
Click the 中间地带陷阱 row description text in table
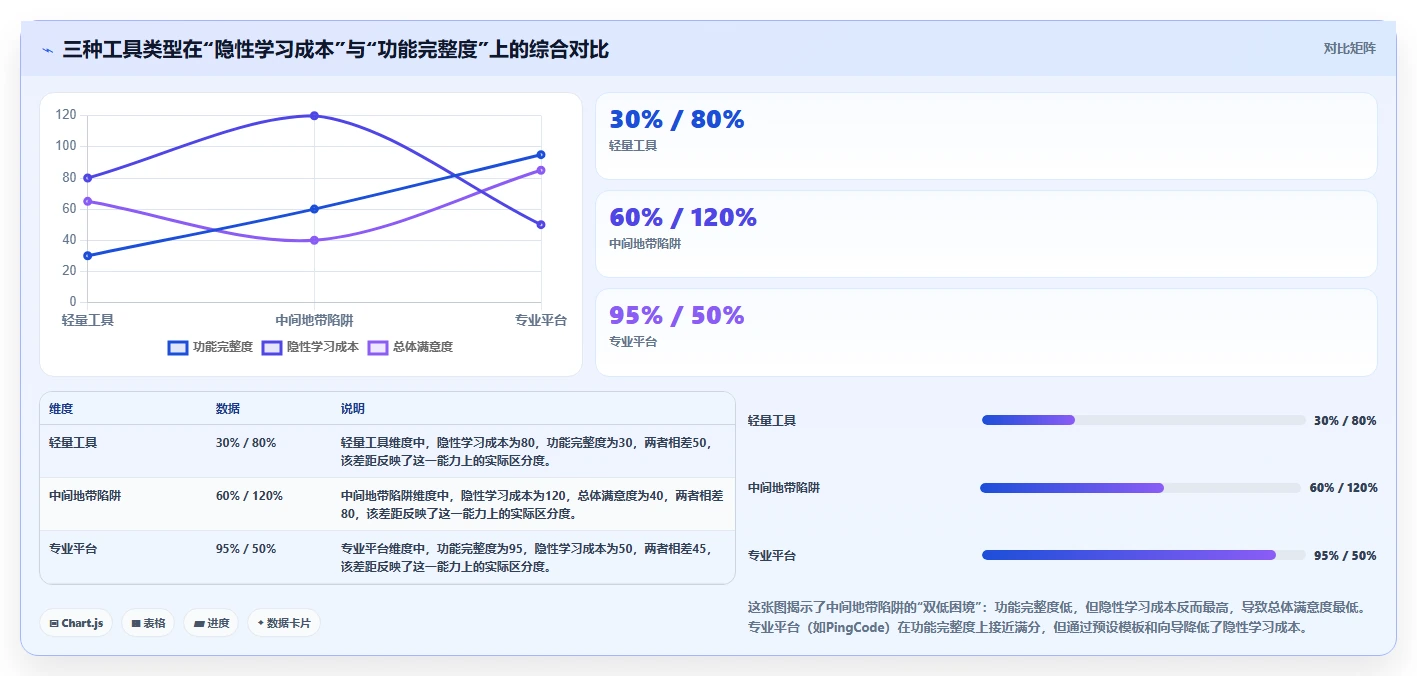pos(532,504)
